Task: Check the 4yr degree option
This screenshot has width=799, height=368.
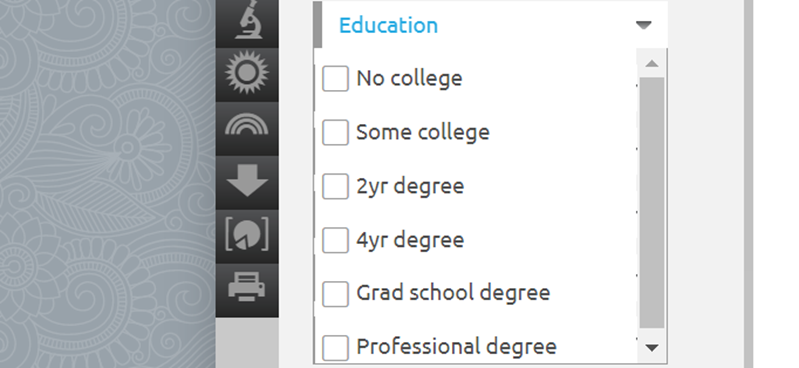Action: (x=335, y=240)
